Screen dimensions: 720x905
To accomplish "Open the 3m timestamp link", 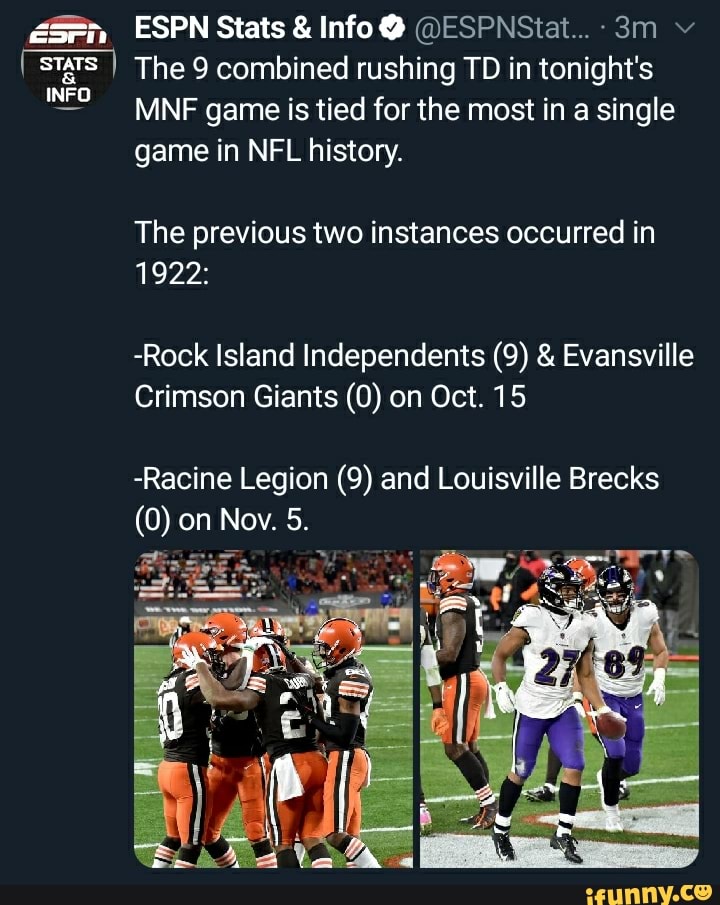I will tap(634, 28).
